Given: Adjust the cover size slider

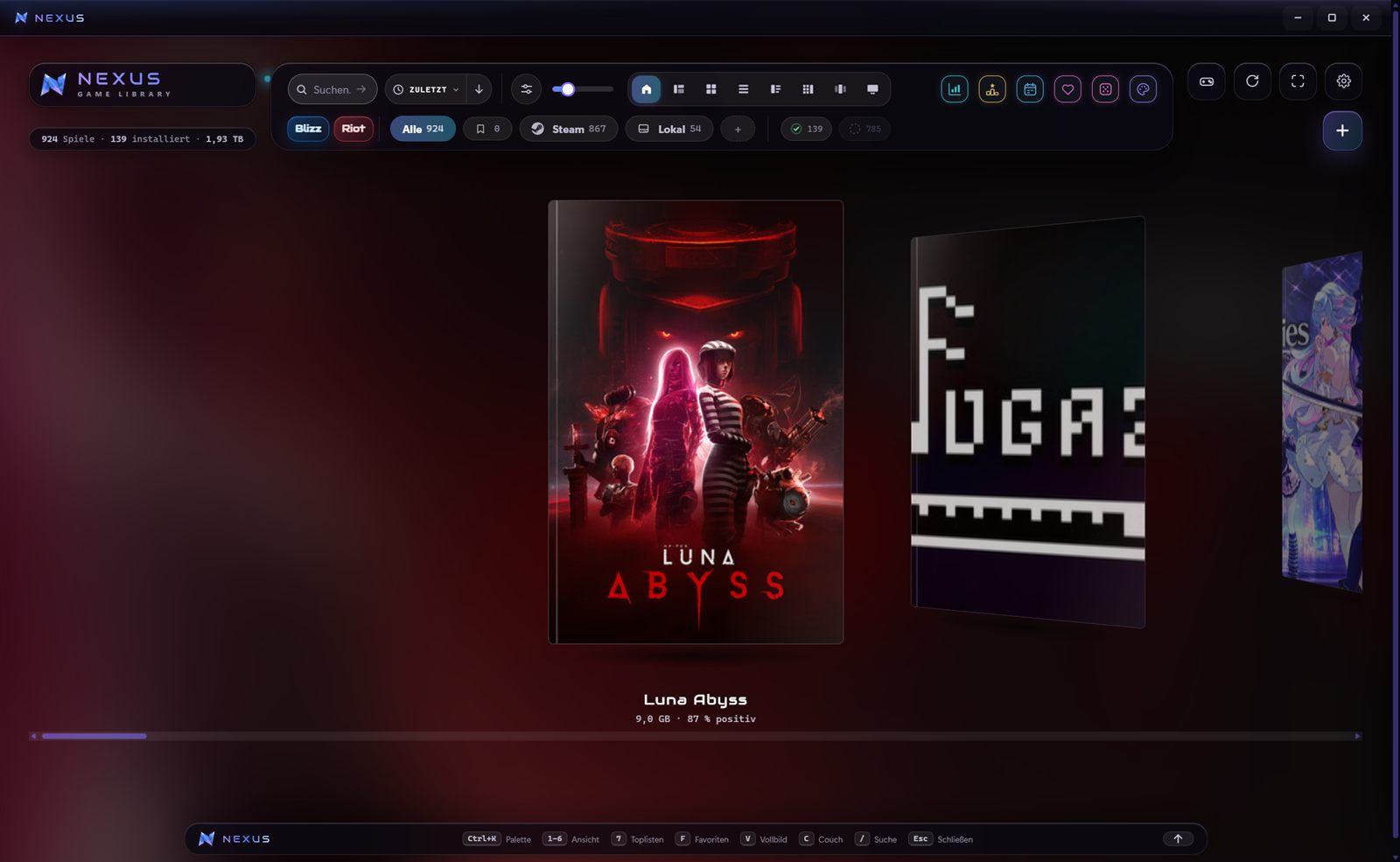Looking at the screenshot, I should [582, 89].
